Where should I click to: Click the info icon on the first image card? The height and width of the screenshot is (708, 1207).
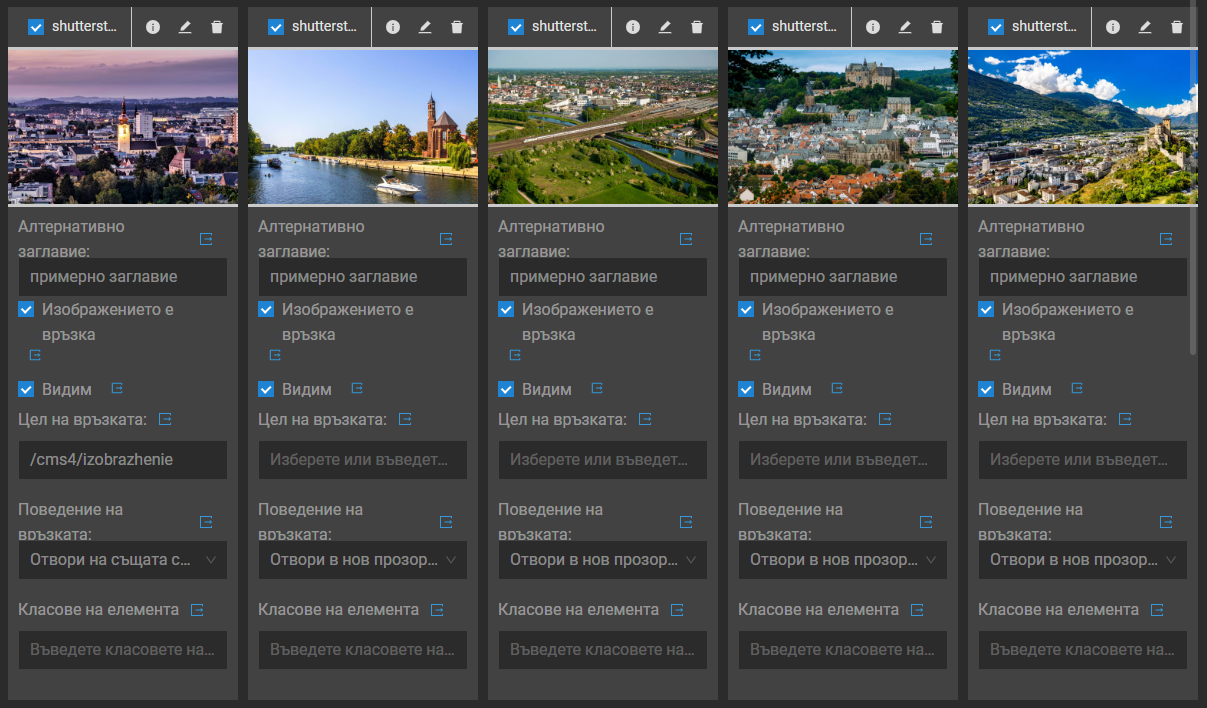coord(153,27)
